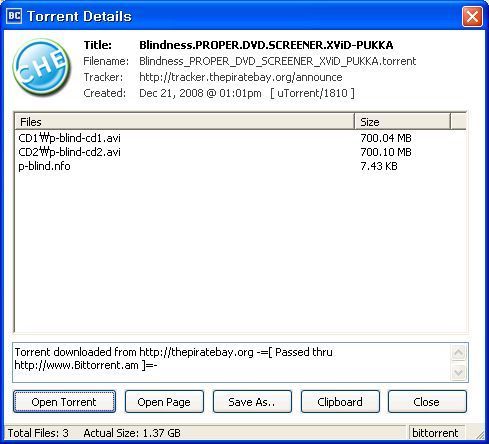
Task: Click the 700.10 MB size value
Action: (386, 152)
